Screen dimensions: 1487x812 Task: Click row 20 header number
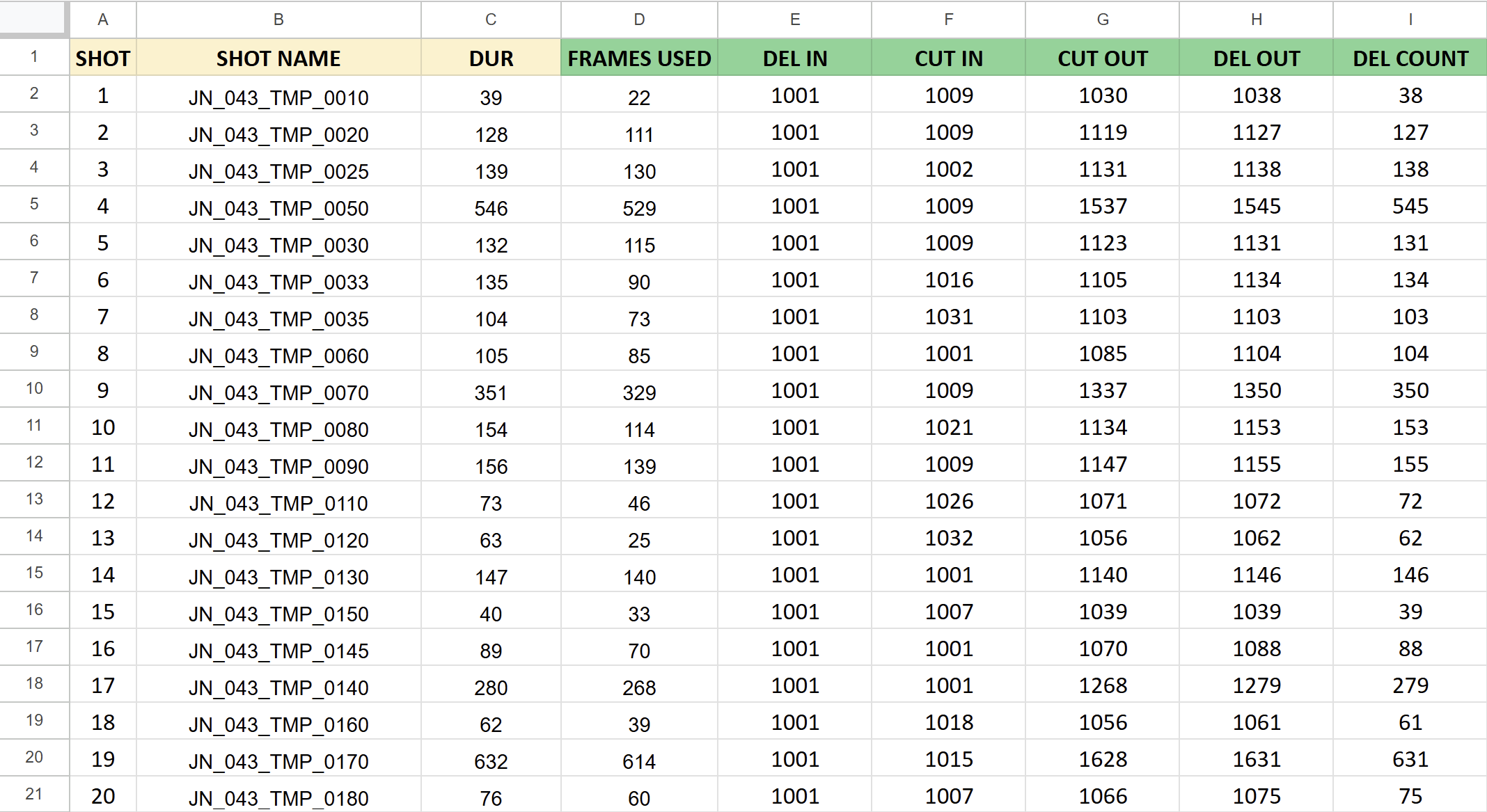[x=34, y=758]
